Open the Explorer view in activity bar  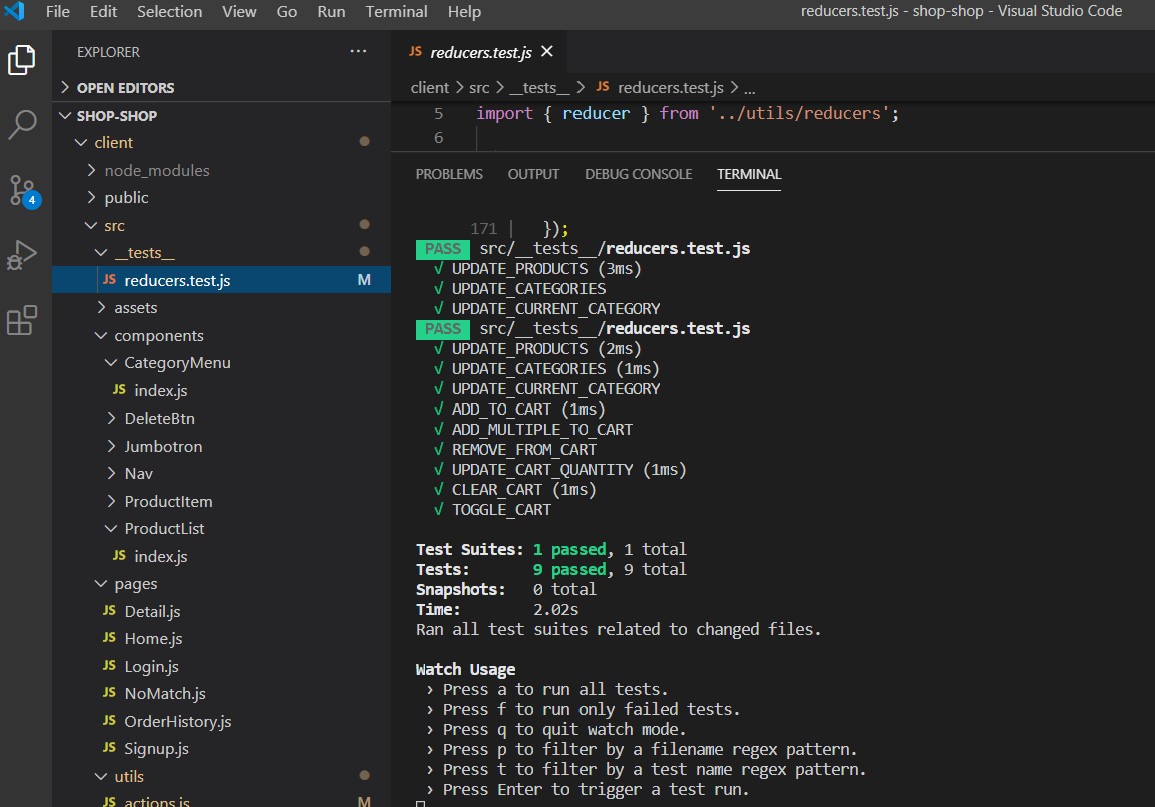tap(21, 60)
